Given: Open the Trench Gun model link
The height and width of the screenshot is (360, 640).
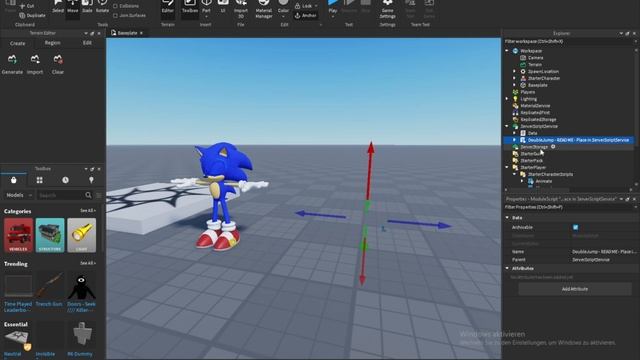Looking at the screenshot, I should pyautogui.click(x=49, y=304).
